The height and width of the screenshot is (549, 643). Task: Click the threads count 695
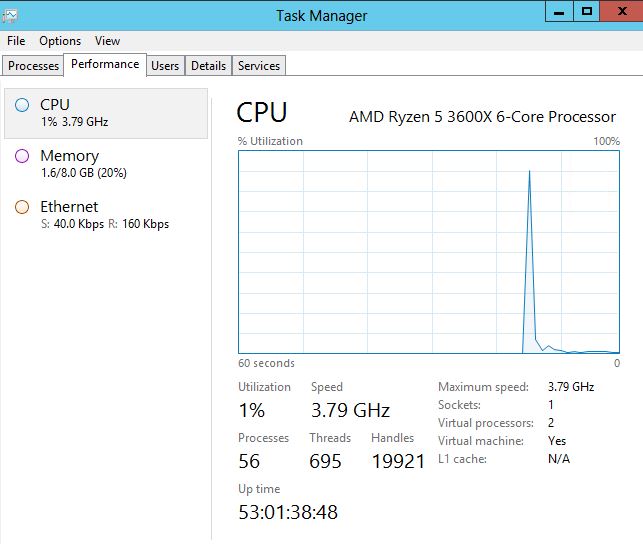pos(325,461)
